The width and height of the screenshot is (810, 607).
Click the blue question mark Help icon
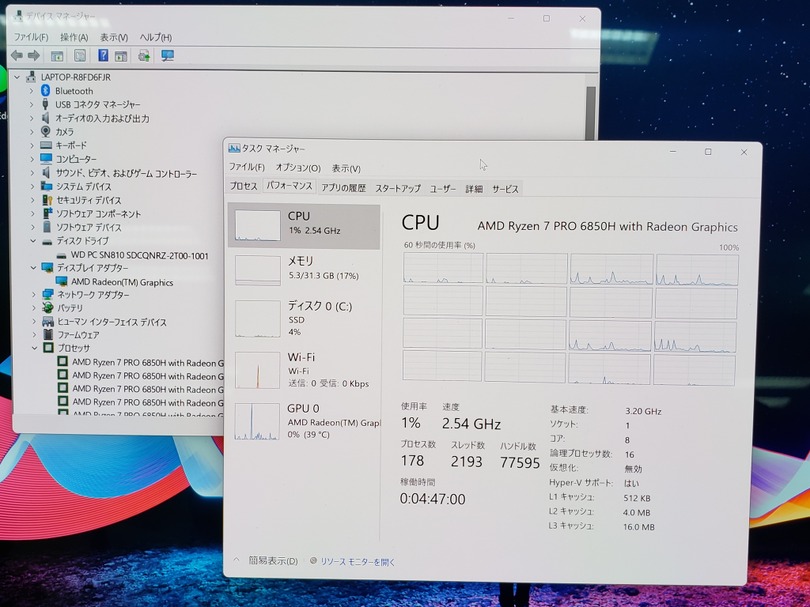point(103,55)
